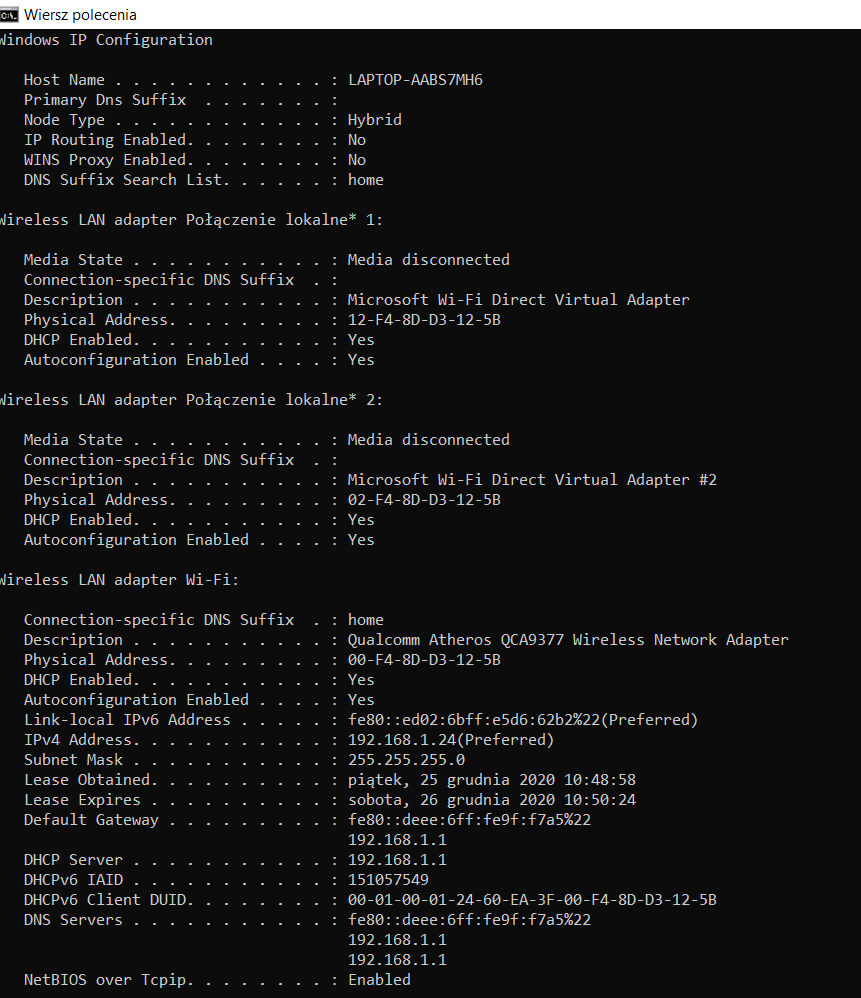The image size is (861, 998).
Task: Click the subnet mask 255.255.255.0
Action: [x=406, y=760]
